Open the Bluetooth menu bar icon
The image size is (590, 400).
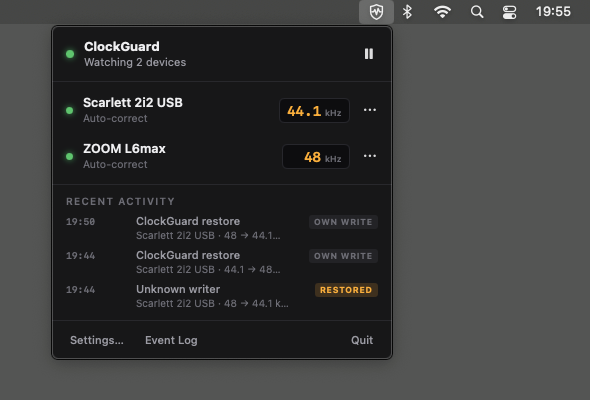tap(407, 12)
